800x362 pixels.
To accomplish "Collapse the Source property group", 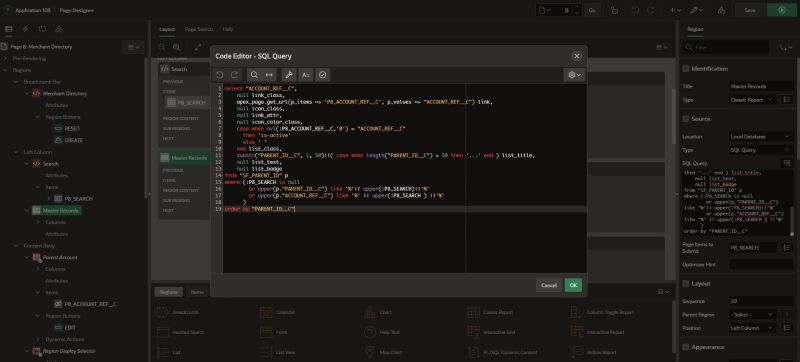I will (x=686, y=118).
